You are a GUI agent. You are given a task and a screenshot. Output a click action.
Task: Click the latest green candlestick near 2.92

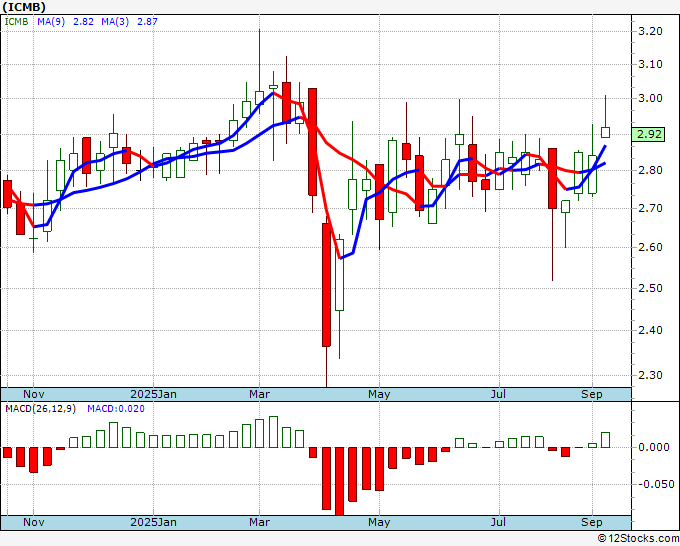[605, 132]
